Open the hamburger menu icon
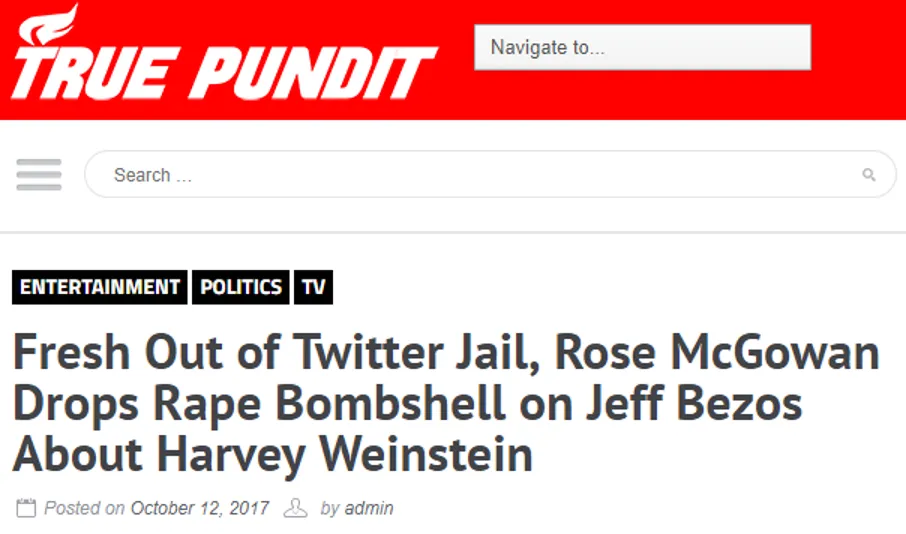Viewport: 906px width, 534px height. click(39, 174)
